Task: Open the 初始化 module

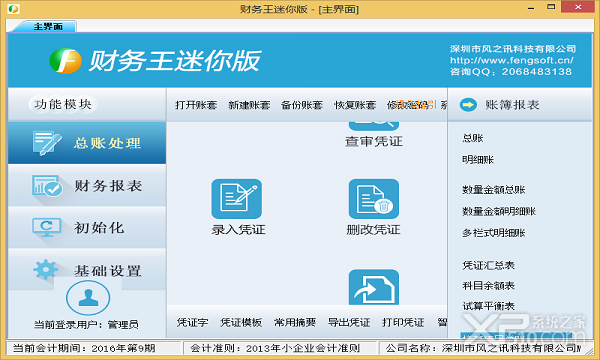Action: (87, 228)
